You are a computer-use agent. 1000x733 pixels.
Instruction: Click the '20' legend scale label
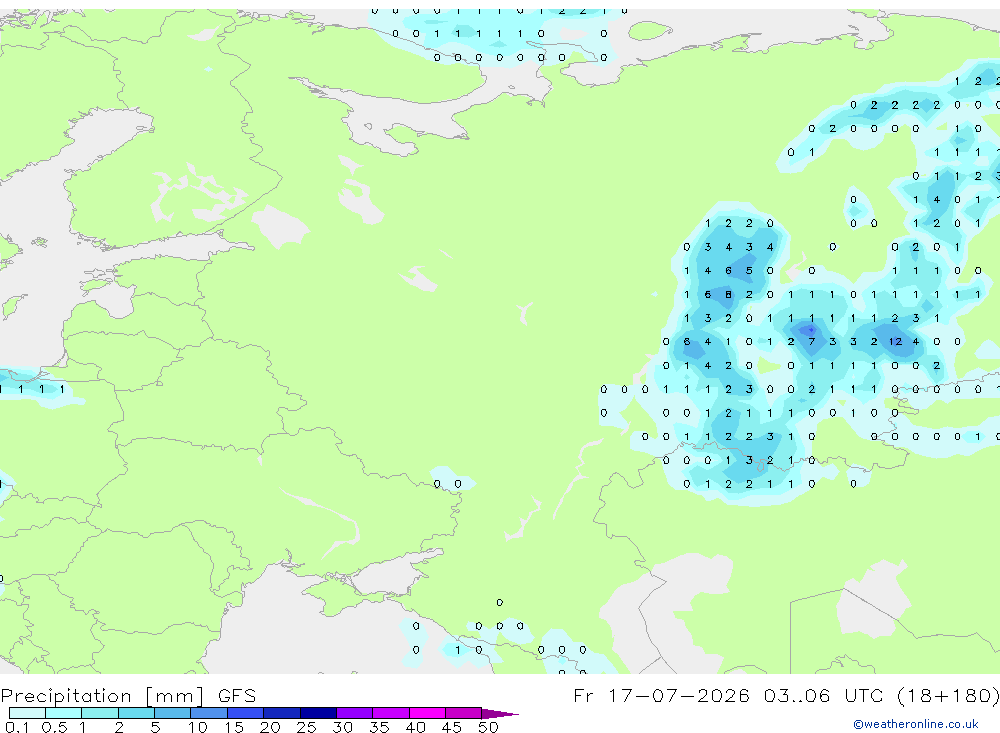pyautogui.click(x=270, y=727)
